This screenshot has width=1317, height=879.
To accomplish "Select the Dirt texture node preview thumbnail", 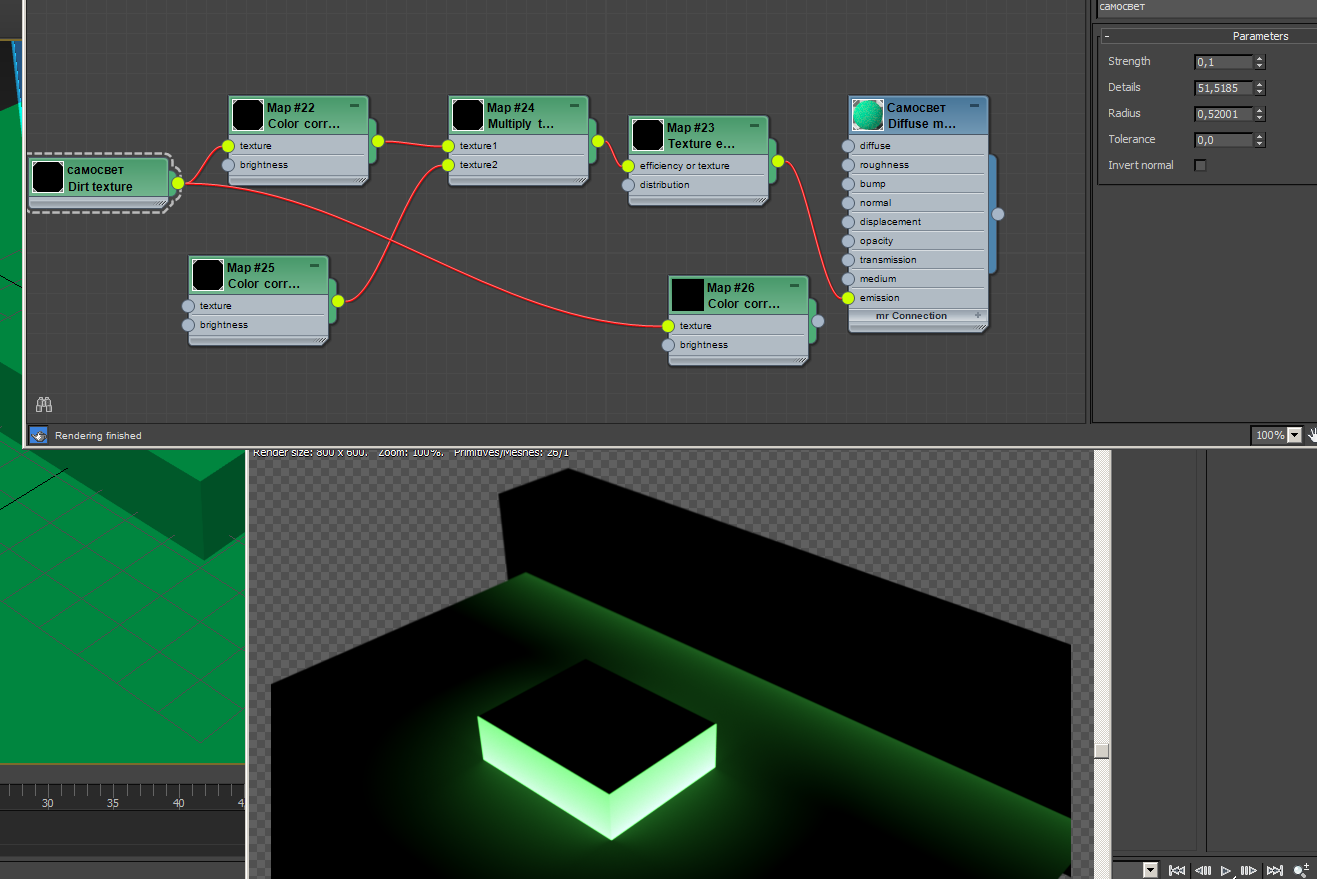I will (x=48, y=178).
